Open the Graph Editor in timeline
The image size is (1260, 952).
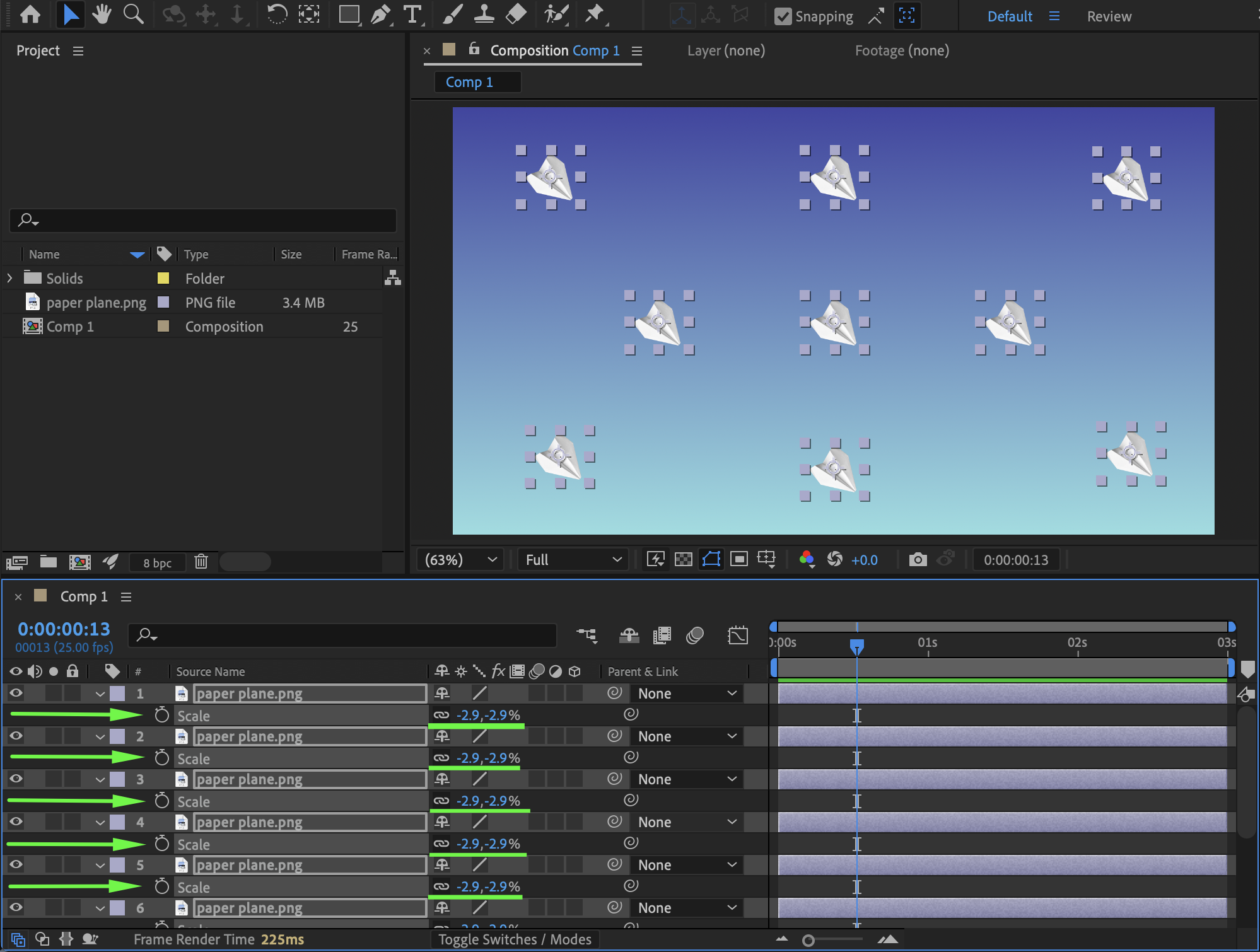(737, 635)
